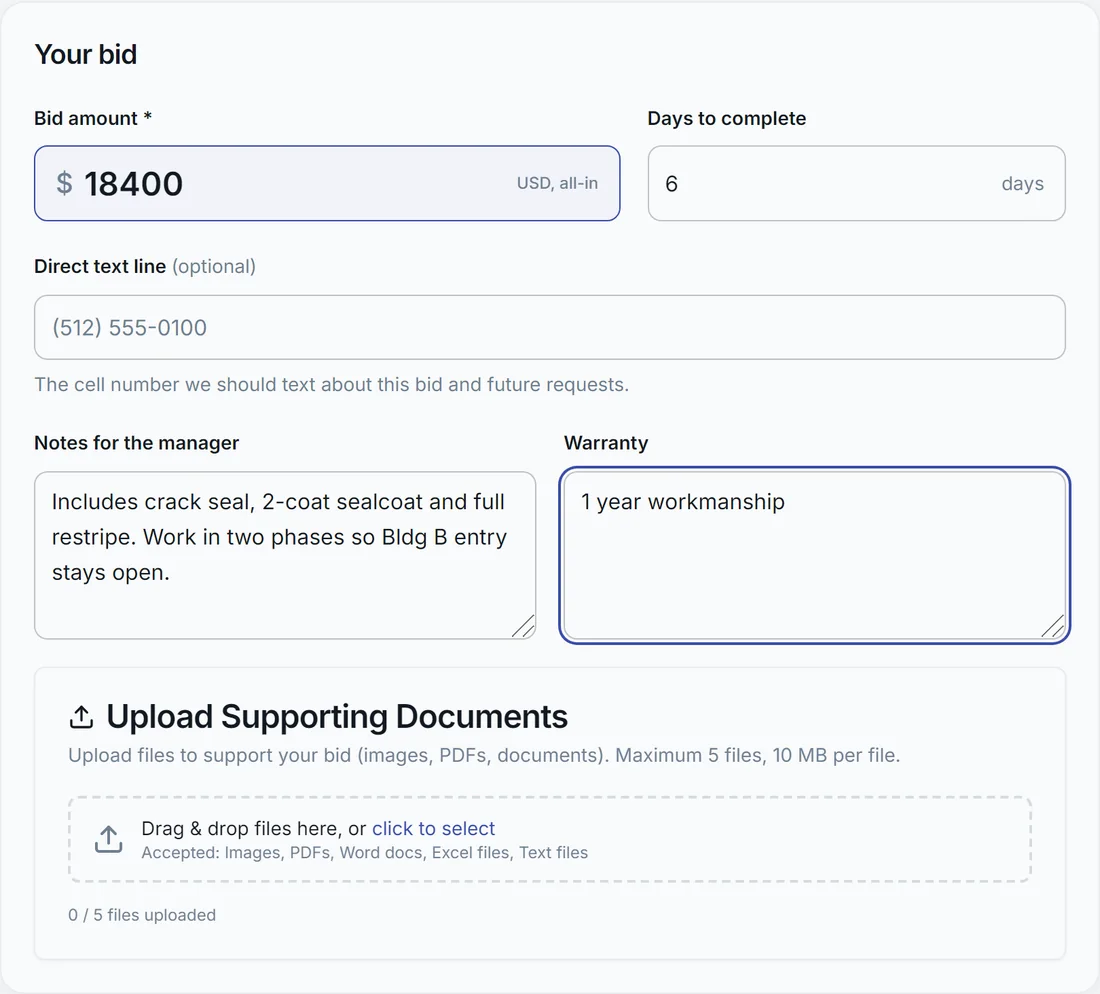Click the 'Days to complete' label

[x=727, y=119]
